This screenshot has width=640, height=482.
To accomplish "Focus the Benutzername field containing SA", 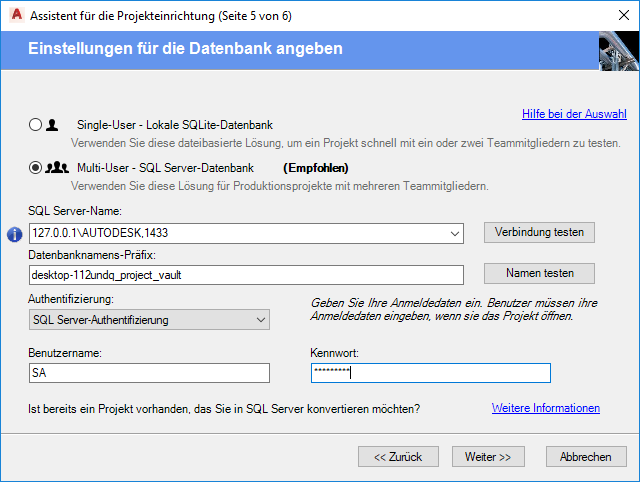I will tap(149, 373).
